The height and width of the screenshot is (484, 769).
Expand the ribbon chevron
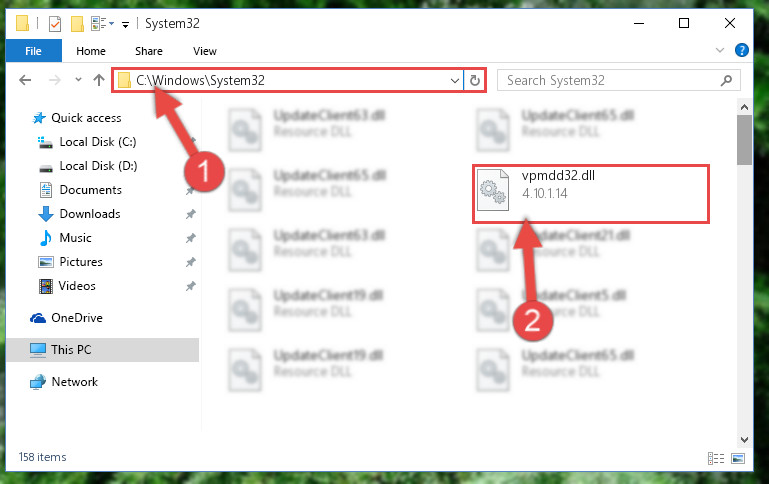(x=719, y=50)
